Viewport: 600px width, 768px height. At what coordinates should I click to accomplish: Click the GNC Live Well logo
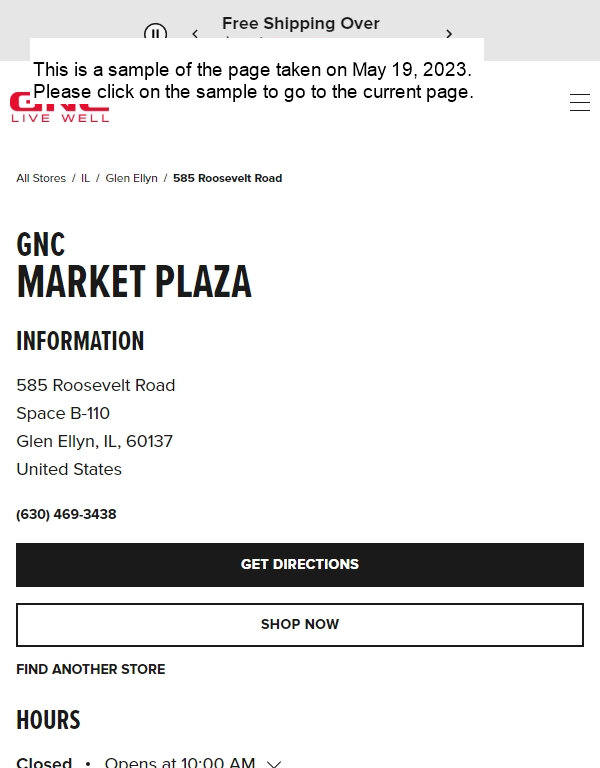[x=59, y=107]
